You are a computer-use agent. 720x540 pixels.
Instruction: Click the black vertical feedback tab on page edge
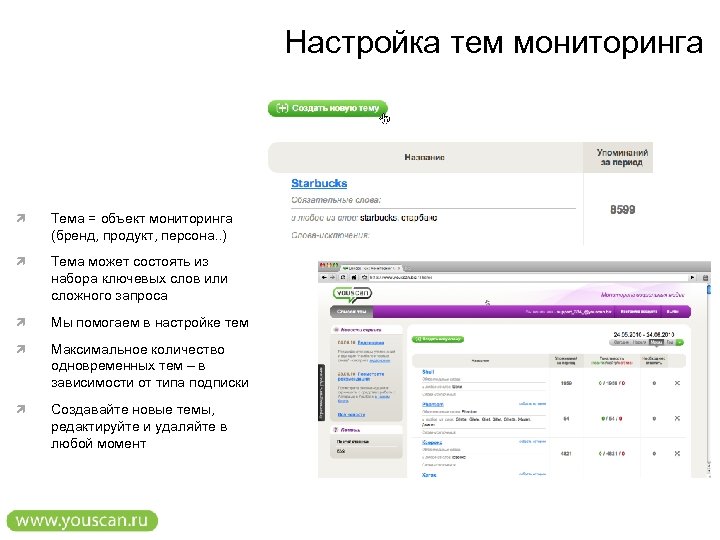coord(321,392)
